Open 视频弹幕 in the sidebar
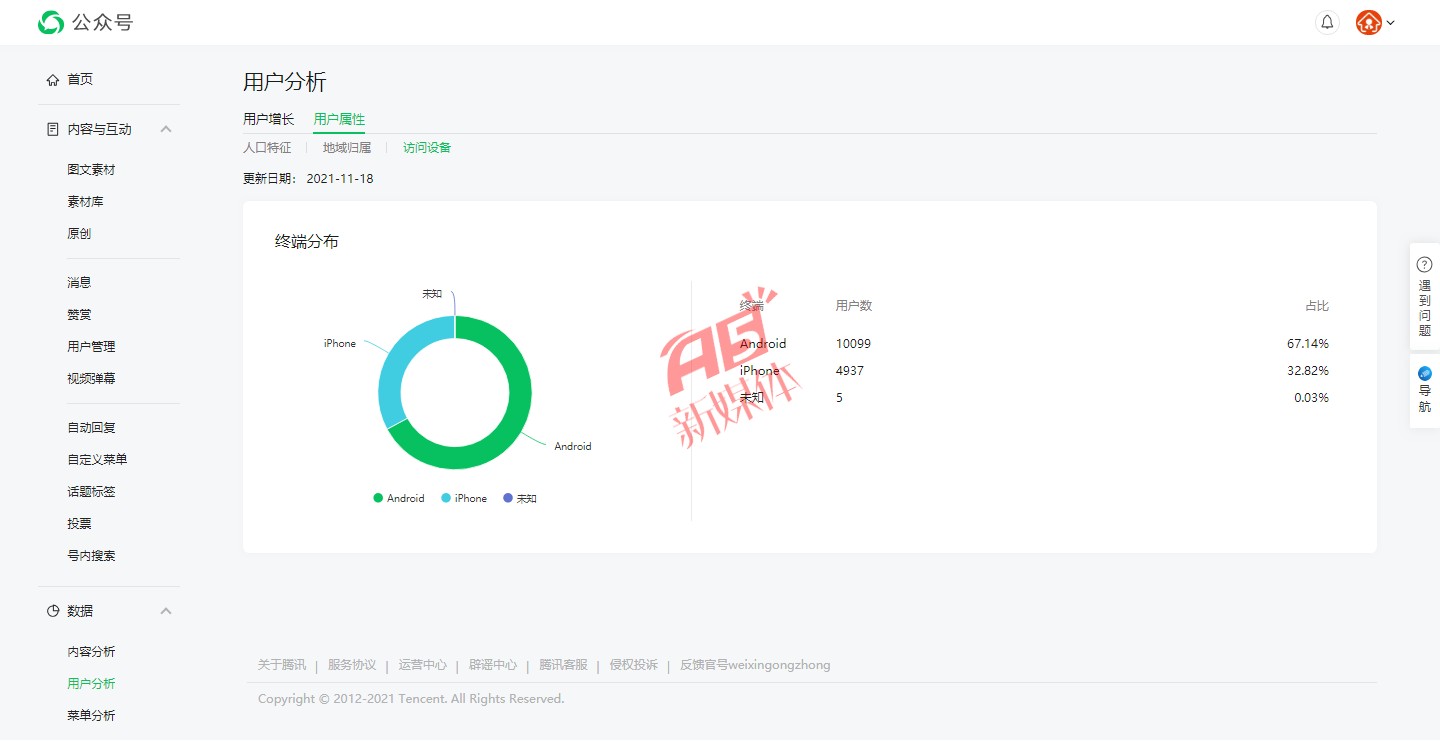 (x=91, y=379)
